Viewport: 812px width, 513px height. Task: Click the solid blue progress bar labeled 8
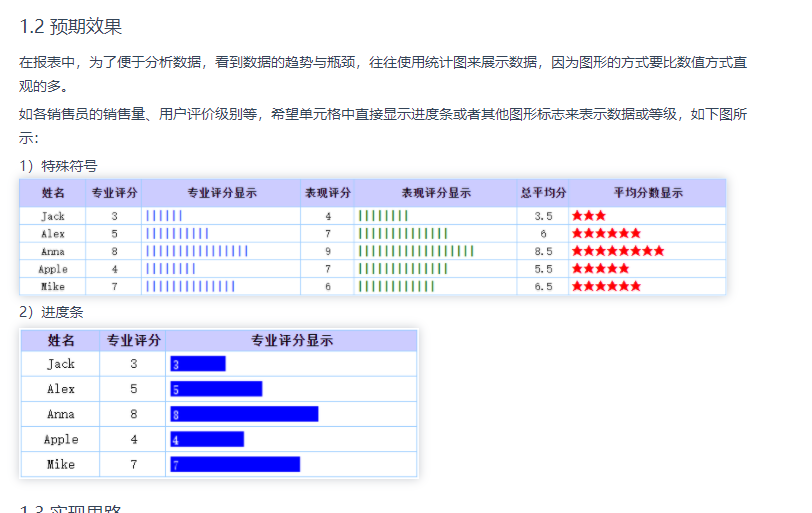(x=244, y=414)
